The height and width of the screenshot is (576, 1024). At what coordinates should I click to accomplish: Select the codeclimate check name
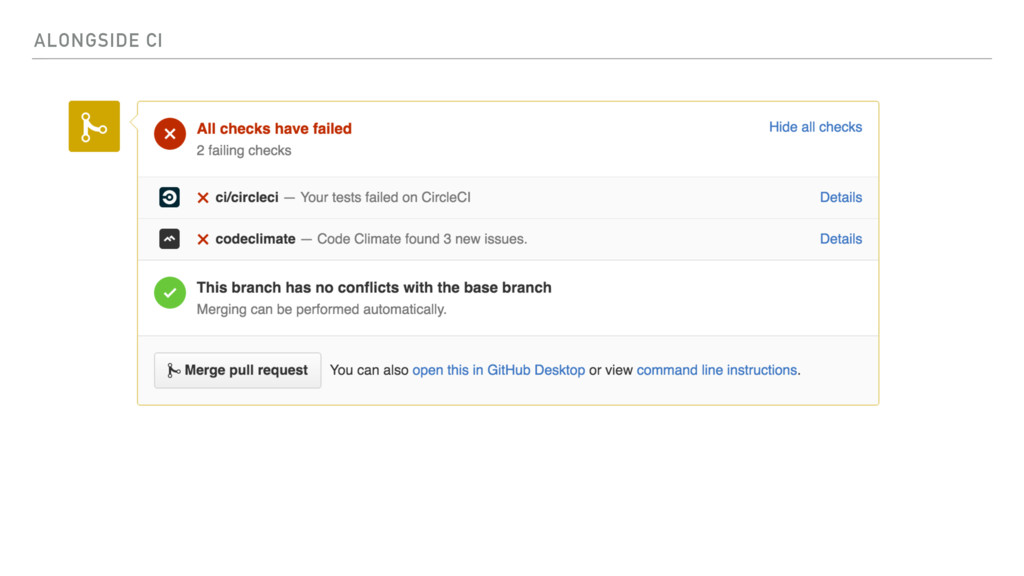(255, 239)
